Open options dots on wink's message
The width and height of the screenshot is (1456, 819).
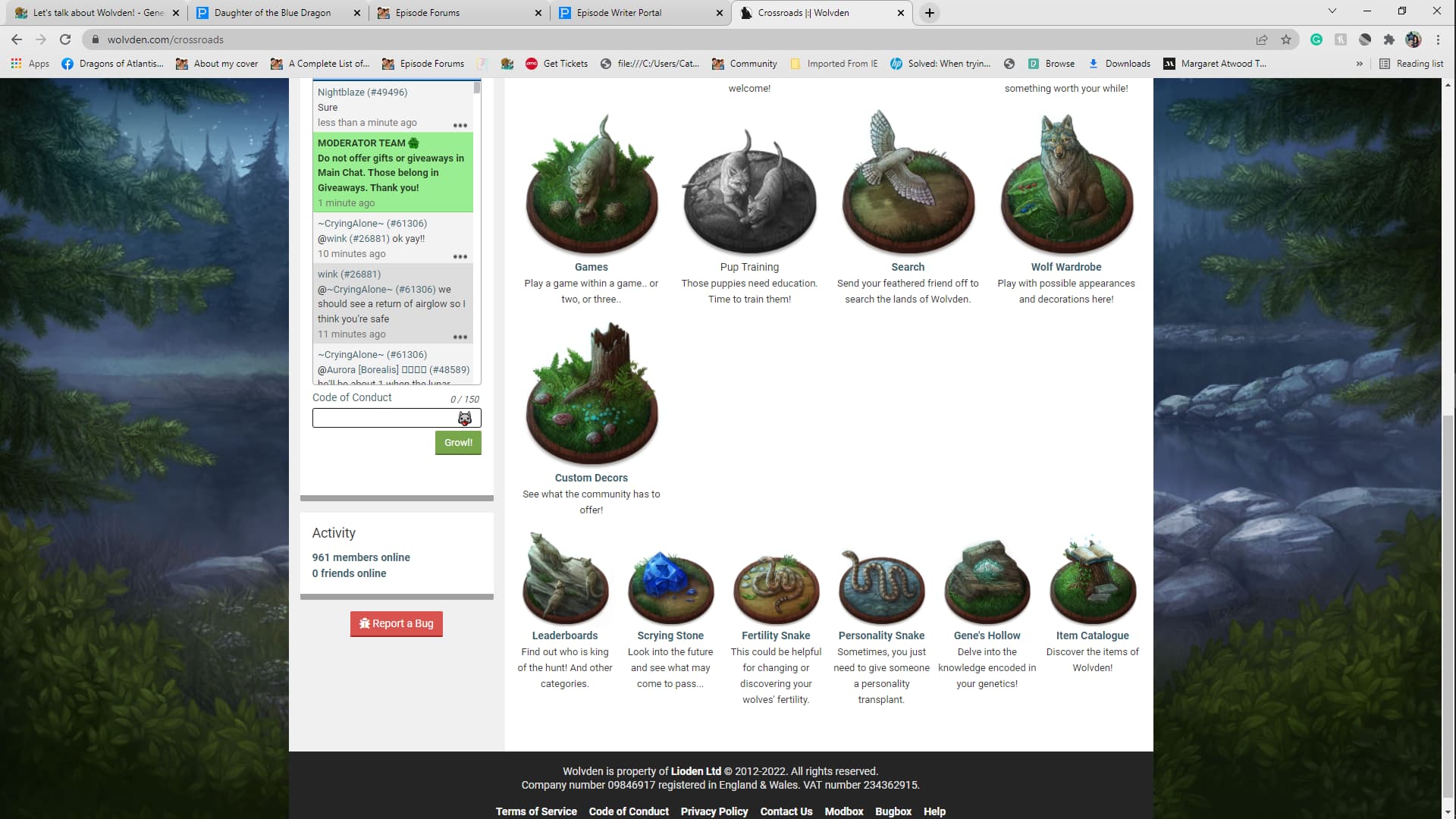point(460,337)
